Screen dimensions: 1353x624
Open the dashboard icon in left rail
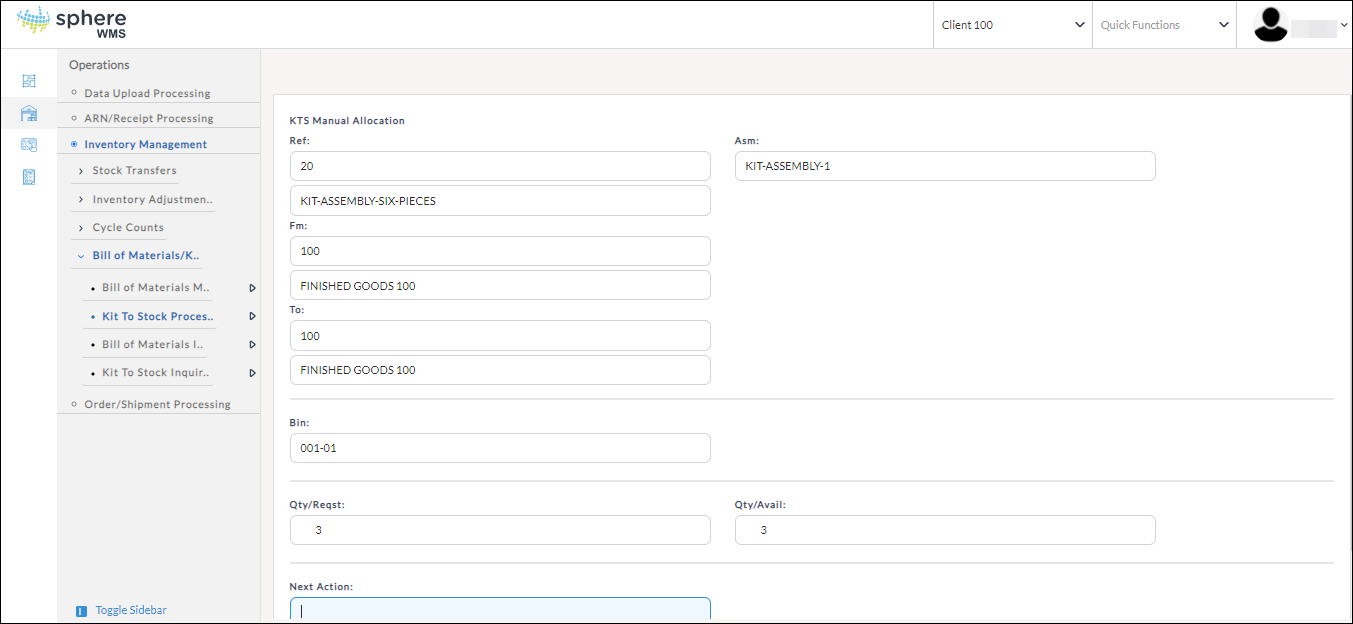point(29,81)
